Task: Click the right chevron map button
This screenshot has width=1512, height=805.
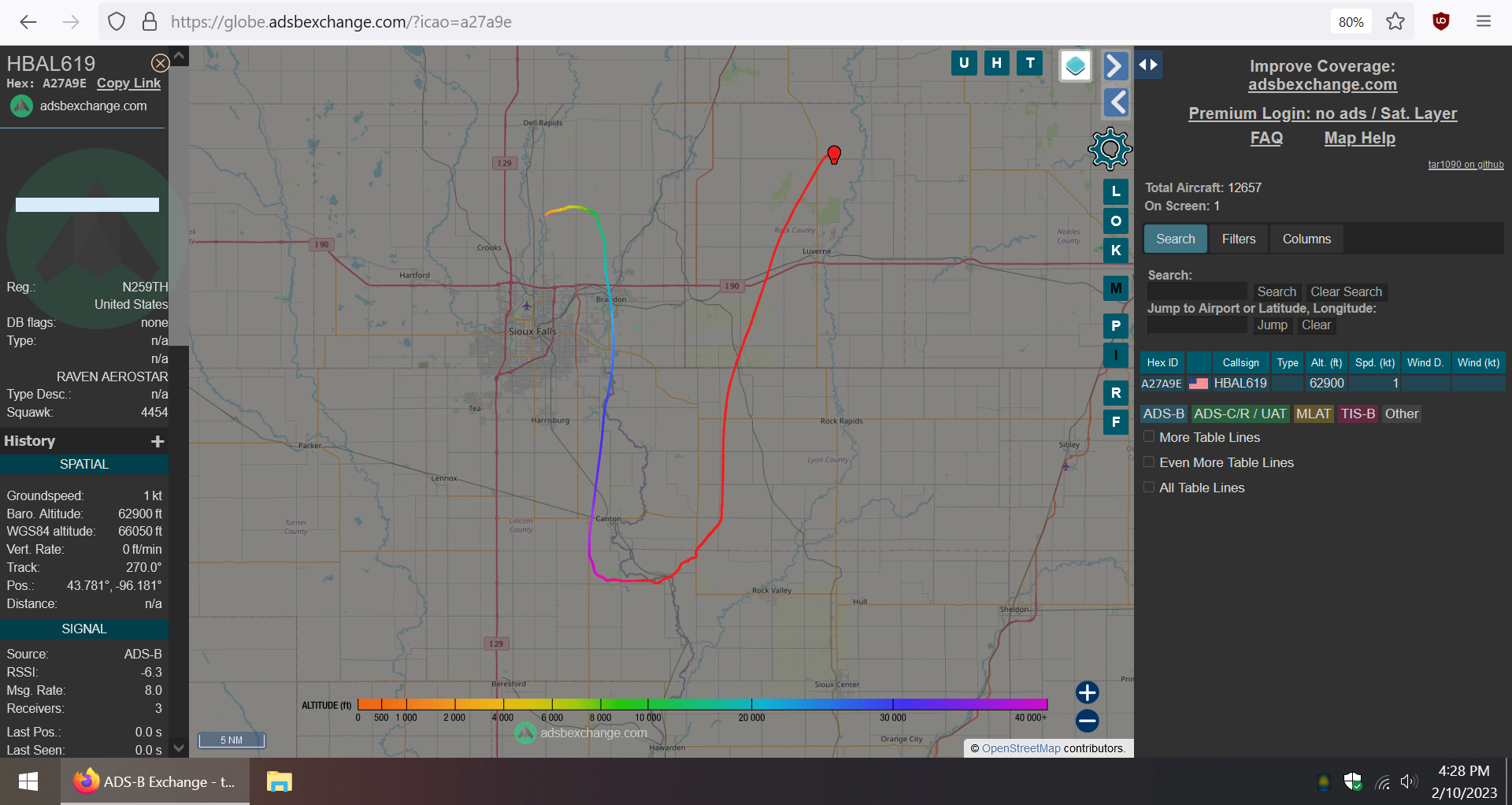Action: (1115, 66)
